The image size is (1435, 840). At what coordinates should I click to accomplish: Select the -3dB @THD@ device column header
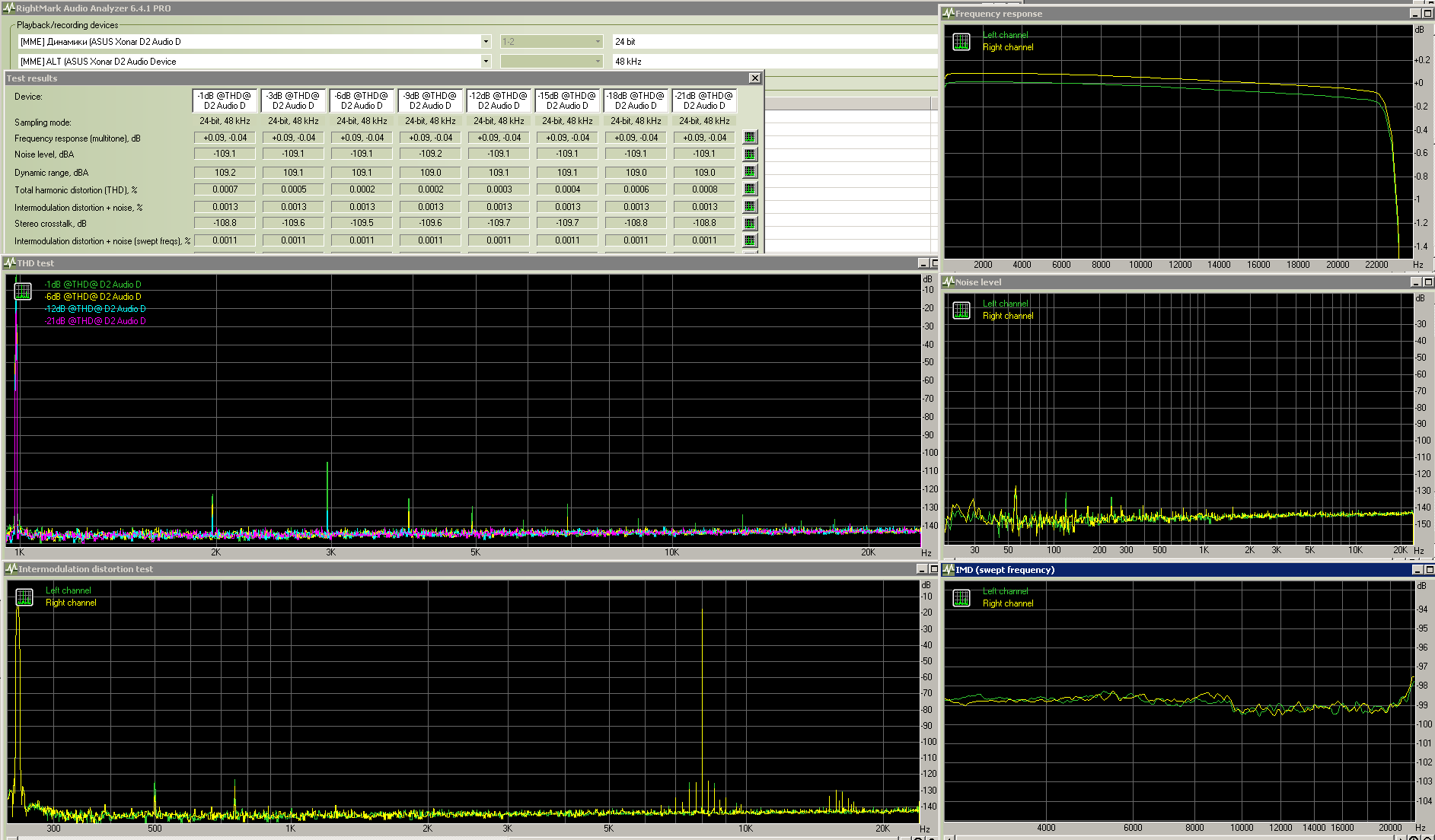pyautogui.click(x=293, y=100)
